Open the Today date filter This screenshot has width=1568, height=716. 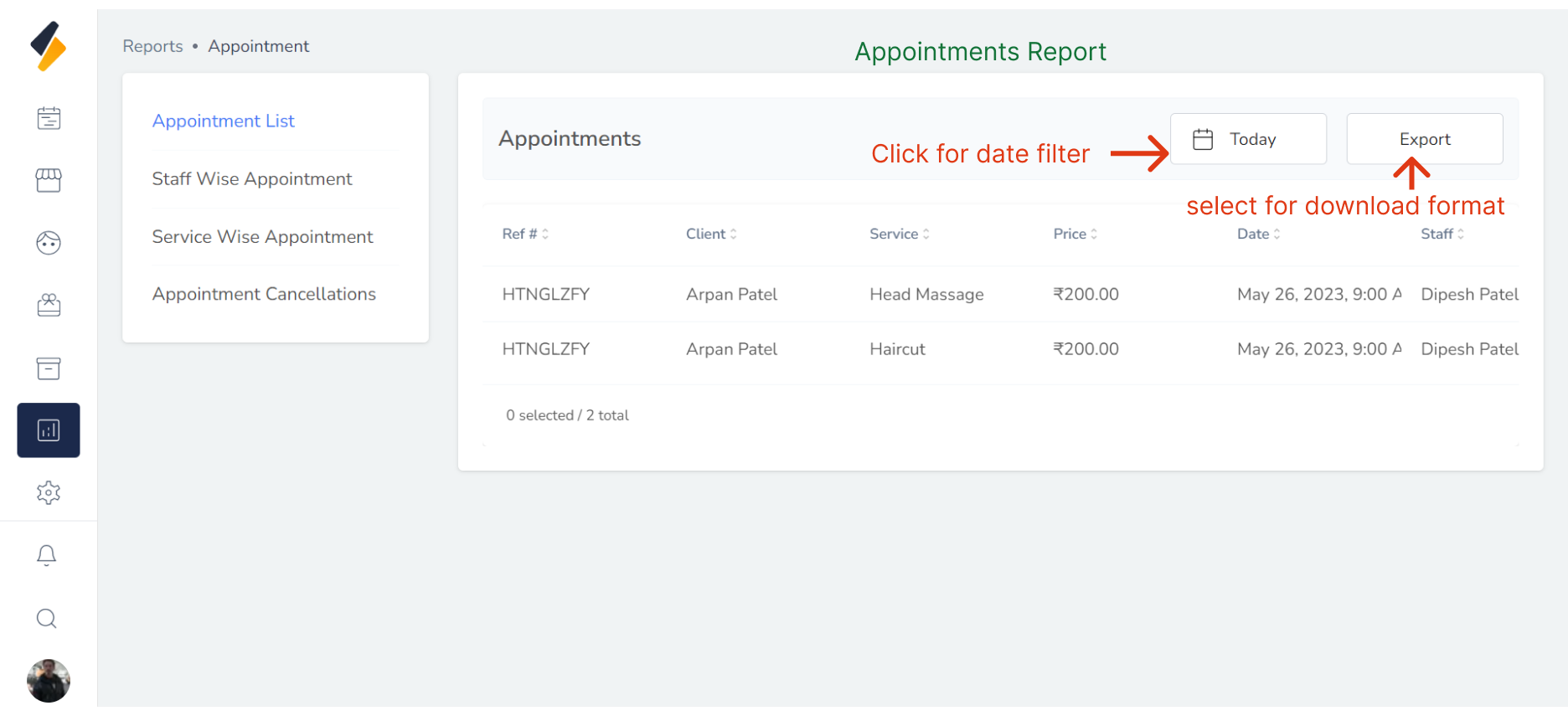pos(1248,139)
